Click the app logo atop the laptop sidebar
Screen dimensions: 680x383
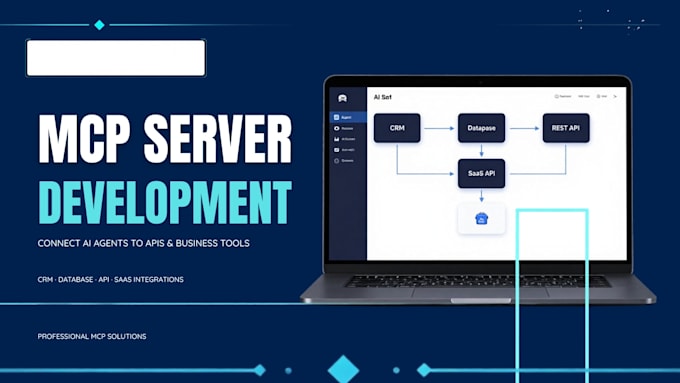pos(342,98)
